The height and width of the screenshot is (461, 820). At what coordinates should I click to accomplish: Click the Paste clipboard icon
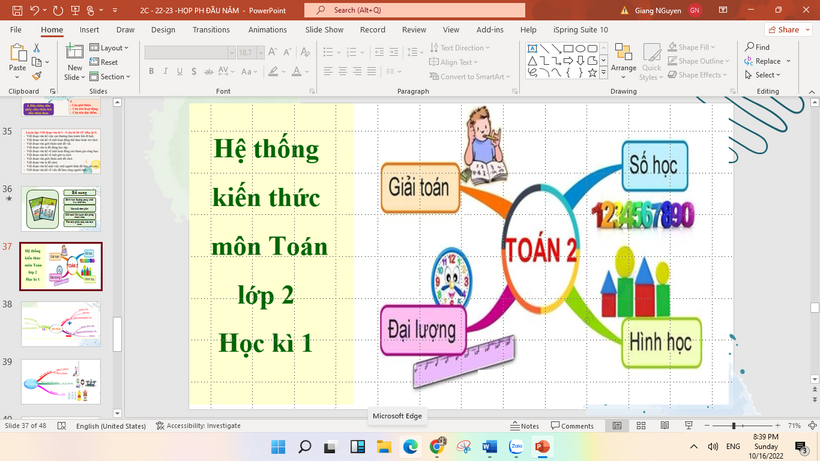pyautogui.click(x=17, y=55)
